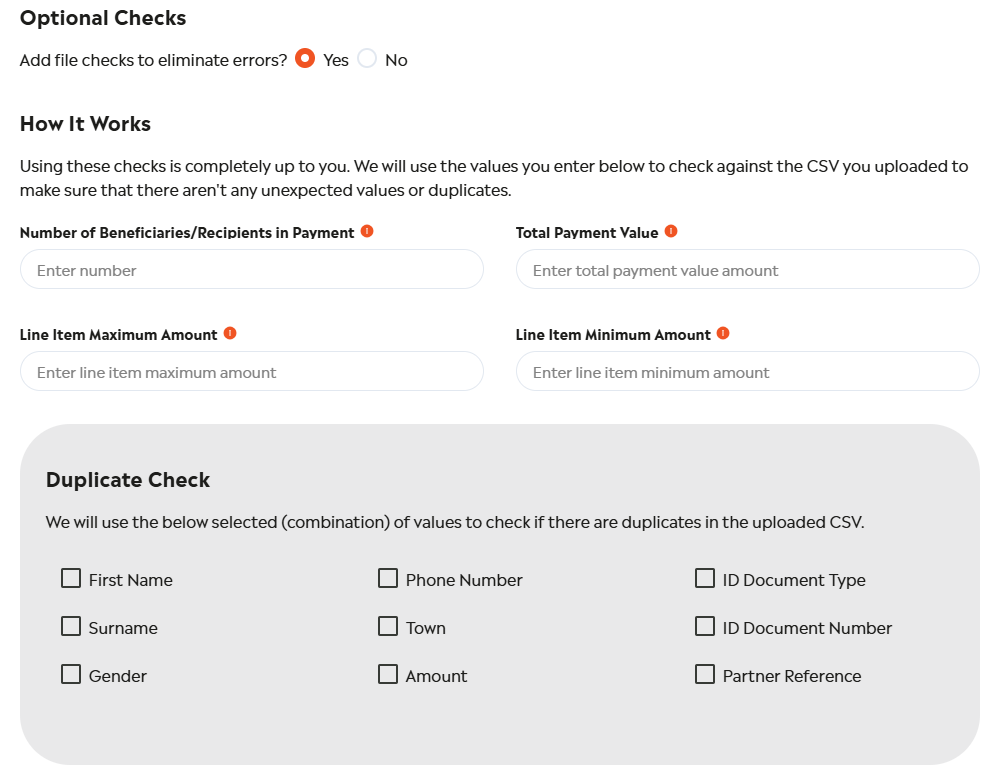Click the line item maximum amount field
Viewport: 994px width, 780px height.
coord(251,372)
